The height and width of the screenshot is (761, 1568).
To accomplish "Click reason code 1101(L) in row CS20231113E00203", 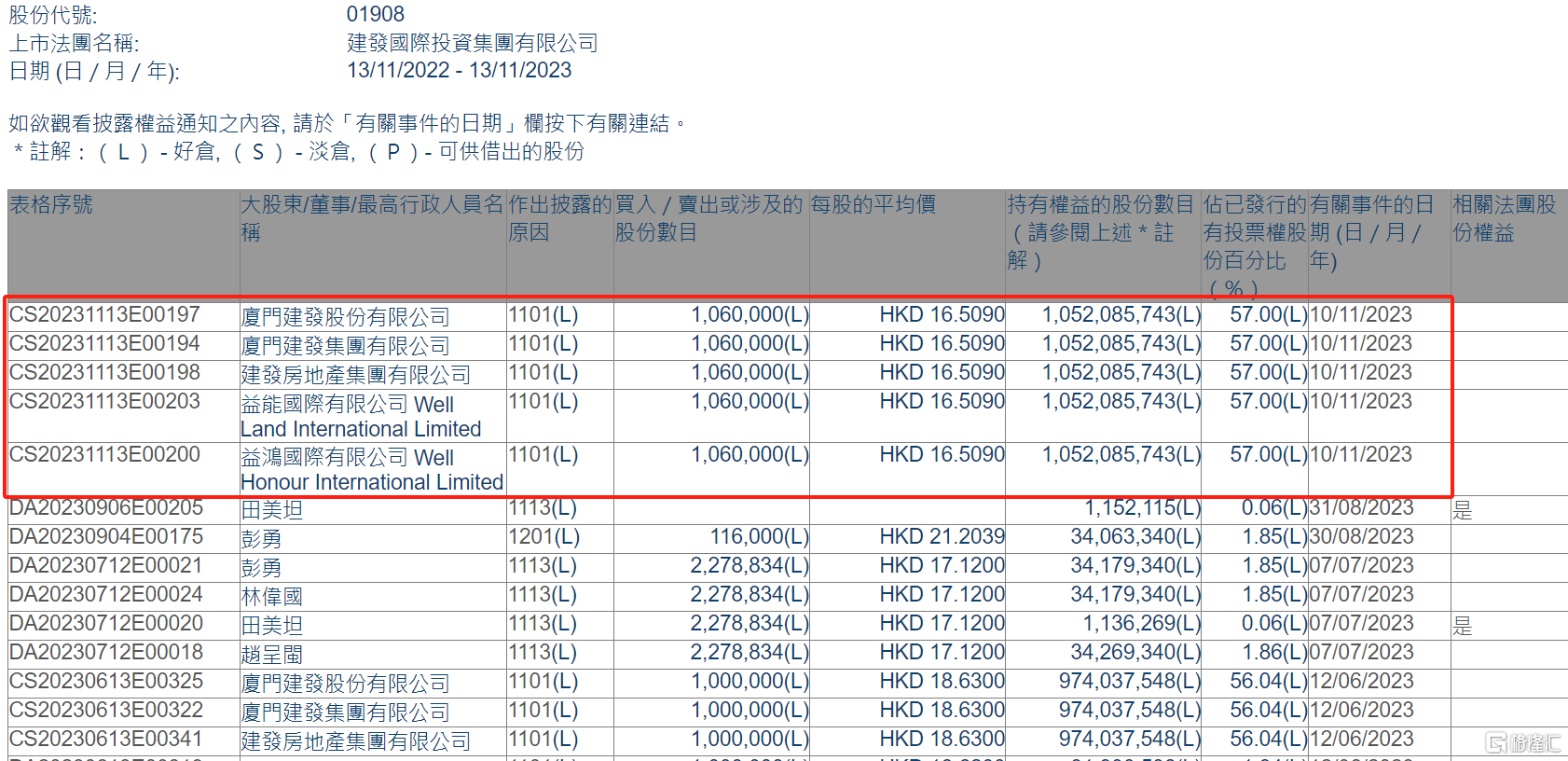I will [x=543, y=402].
